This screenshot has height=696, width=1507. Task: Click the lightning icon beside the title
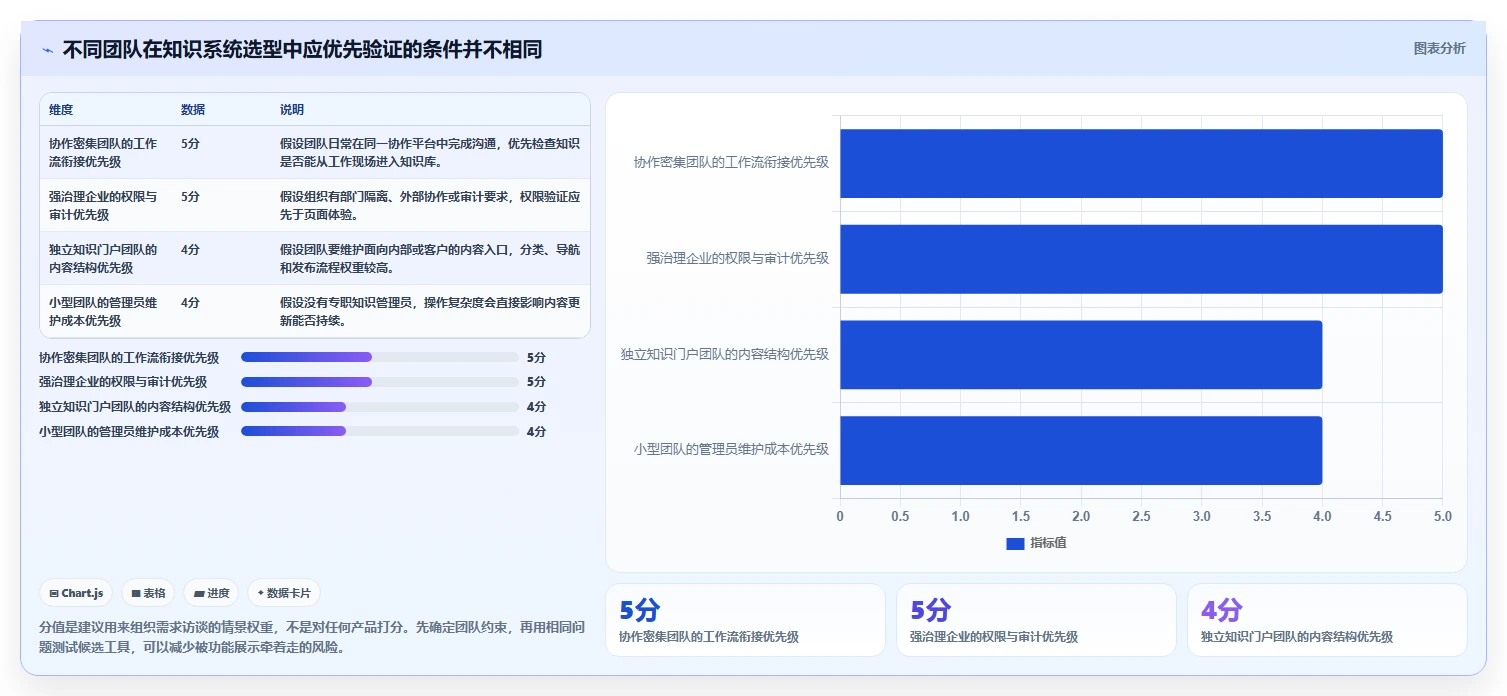click(47, 50)
